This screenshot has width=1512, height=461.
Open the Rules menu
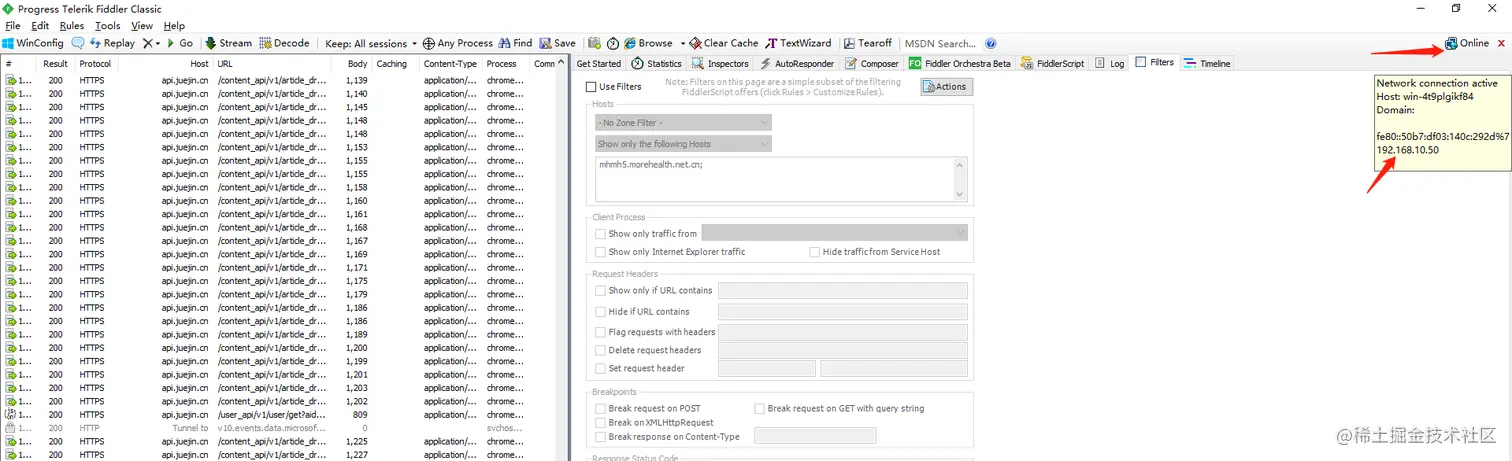[72, 25]
